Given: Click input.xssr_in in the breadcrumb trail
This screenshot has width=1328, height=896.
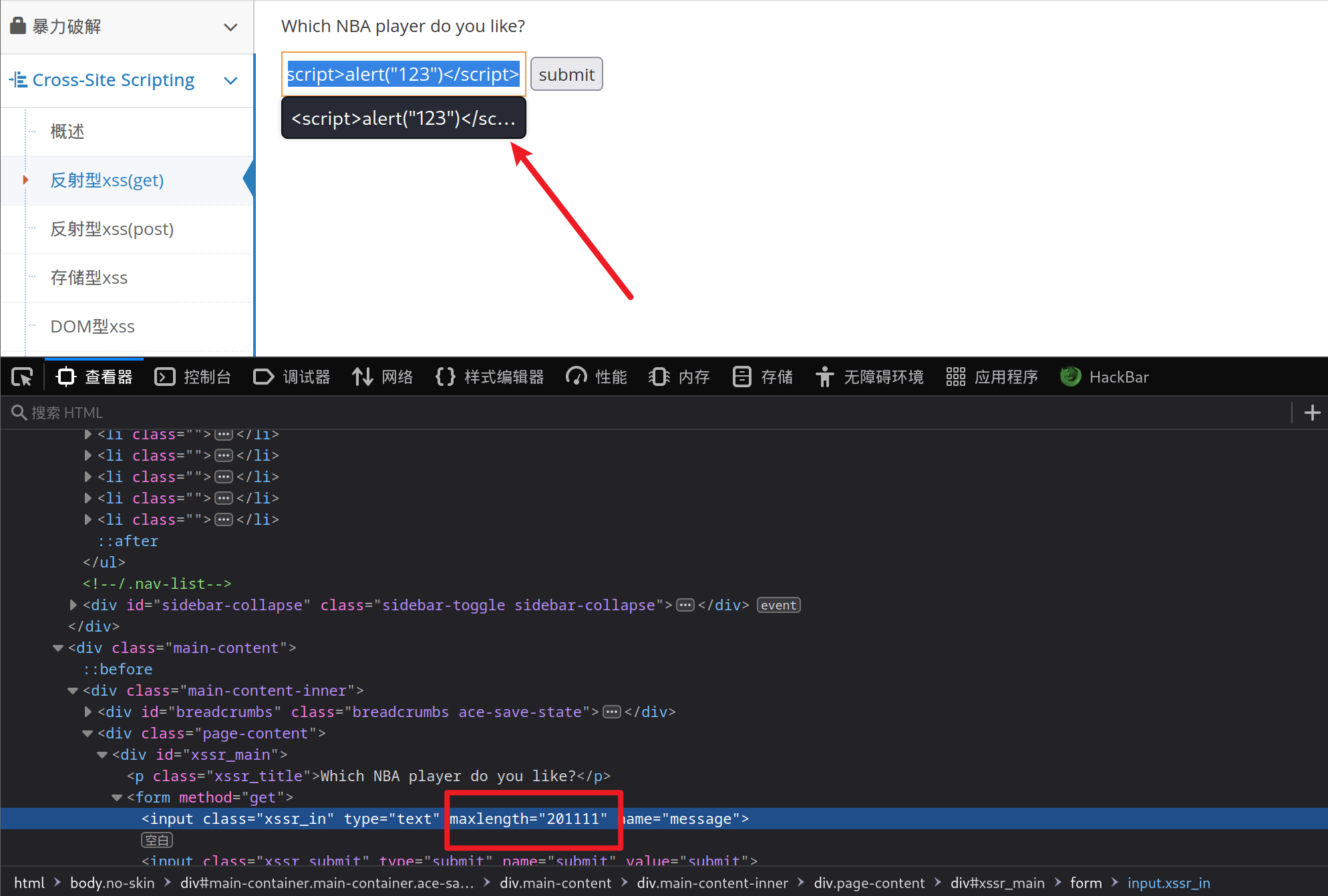Looking at the screenshot, I should (1169, 883).
